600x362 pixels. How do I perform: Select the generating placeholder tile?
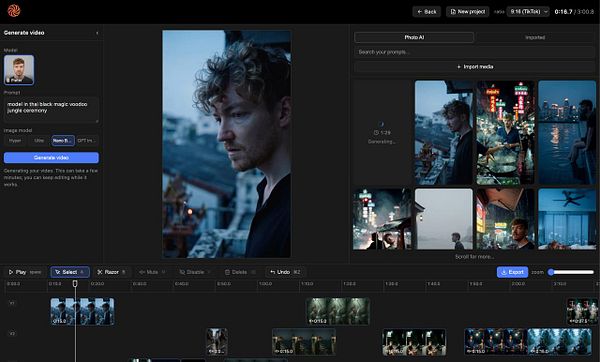point(382,132)
